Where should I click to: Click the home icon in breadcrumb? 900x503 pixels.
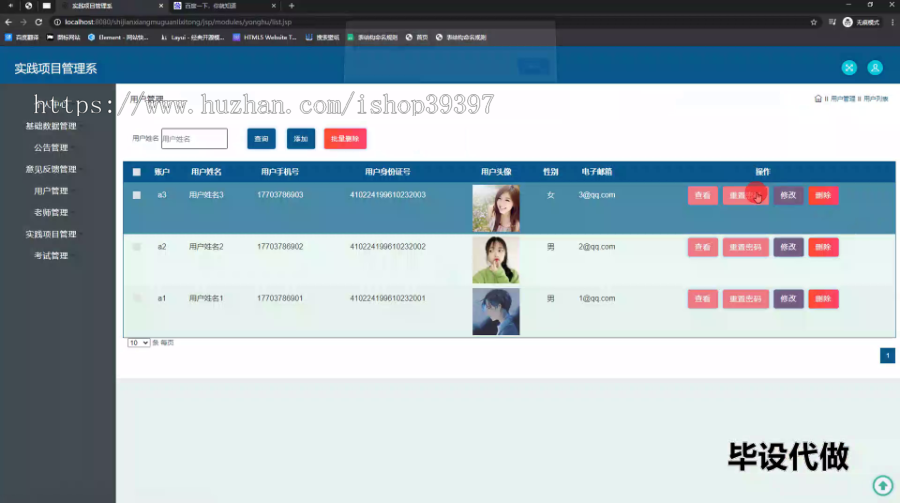tap(818, 99)
